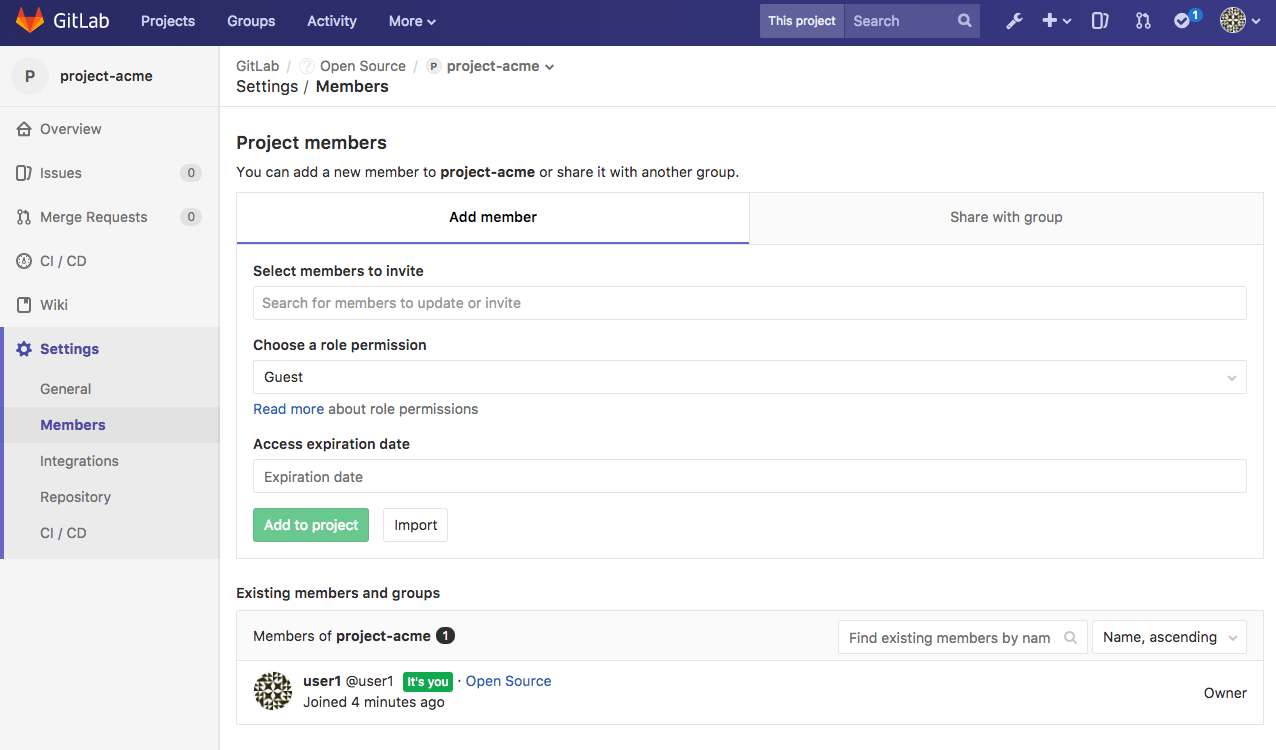Click the GitLab tanuki logo
The height and width of the screenshot is (750, 1276).
point(29,19)
